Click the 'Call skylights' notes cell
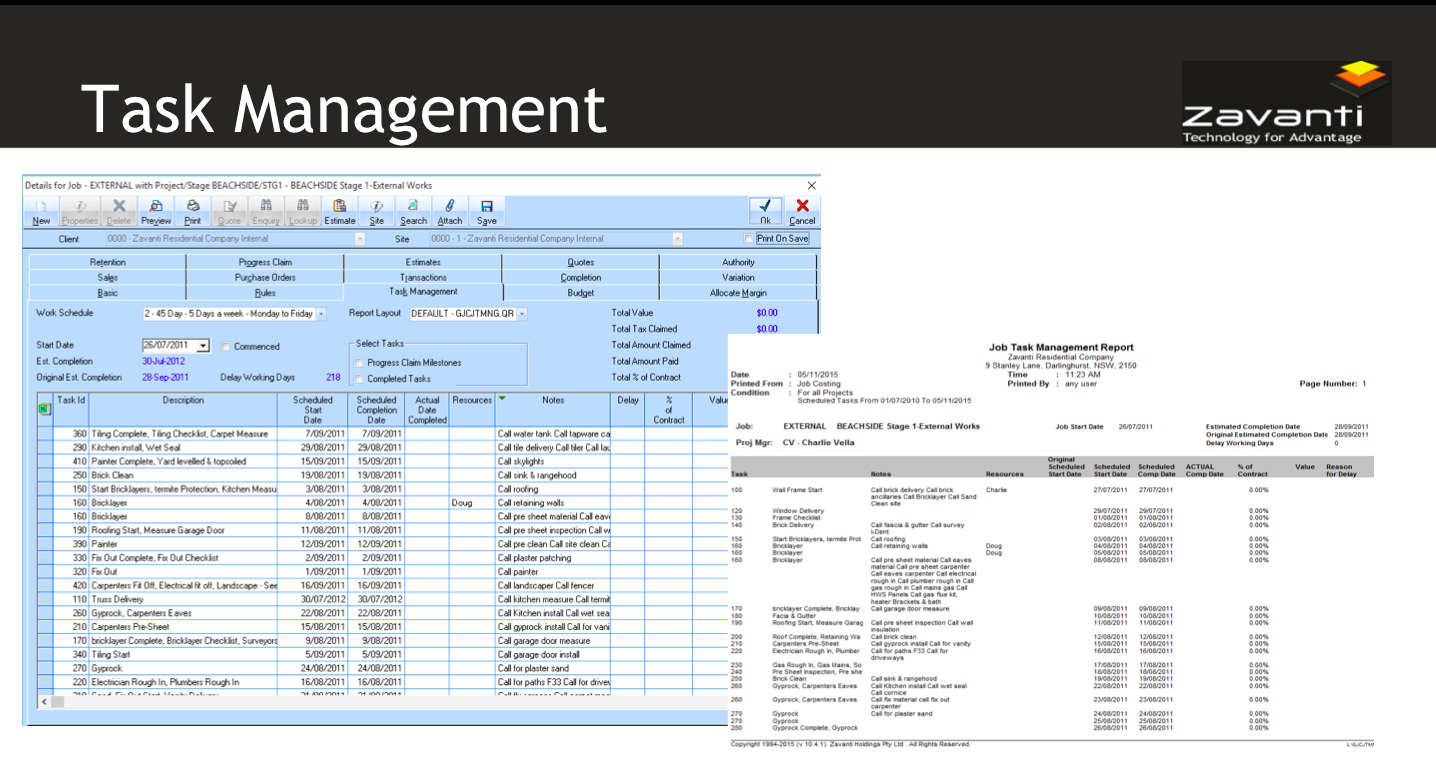 click(x=553, y=462)
